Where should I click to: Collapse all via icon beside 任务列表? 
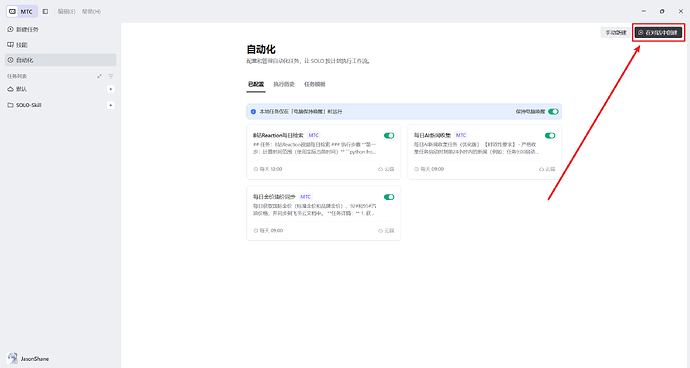click(99, 76)
